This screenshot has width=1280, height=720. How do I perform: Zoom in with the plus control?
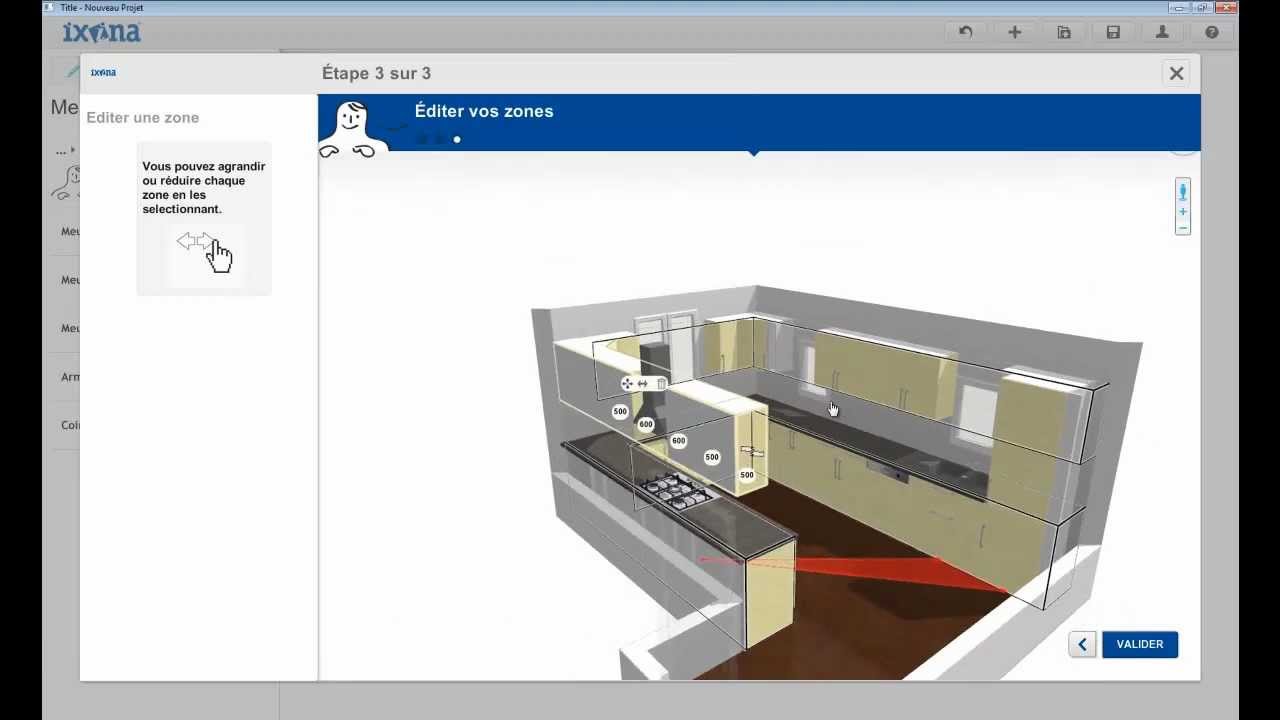pyautogui.click(x=1183, y=212)
